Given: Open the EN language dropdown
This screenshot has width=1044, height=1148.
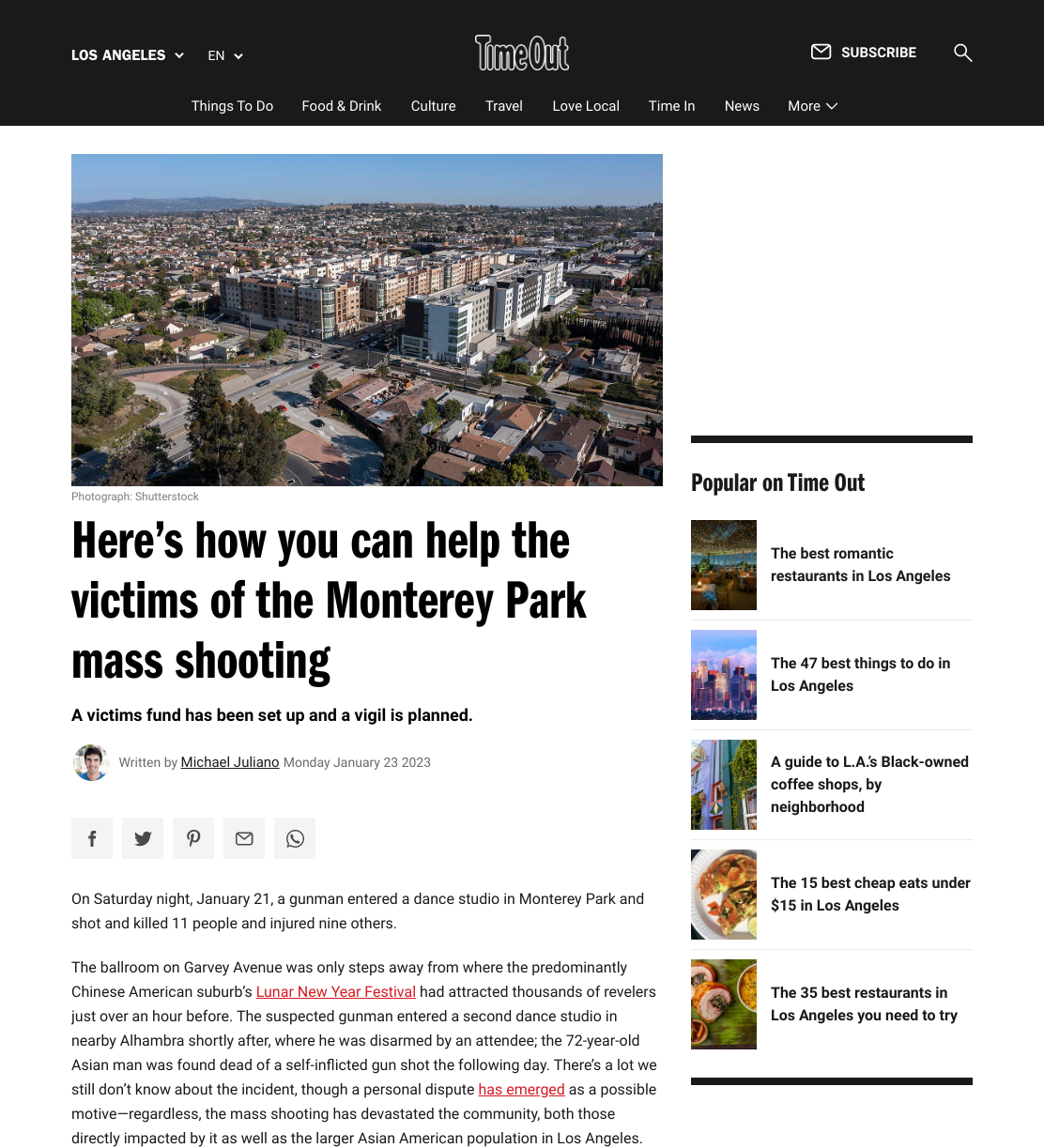Looking at the screenshot, I should (x=225, y=55).
